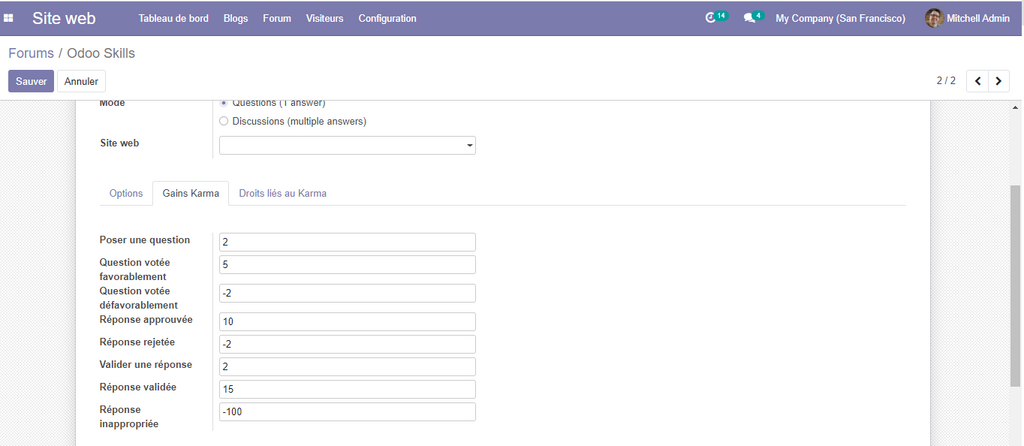
Task: Click the Sauver button
Action: coord(31,81)
